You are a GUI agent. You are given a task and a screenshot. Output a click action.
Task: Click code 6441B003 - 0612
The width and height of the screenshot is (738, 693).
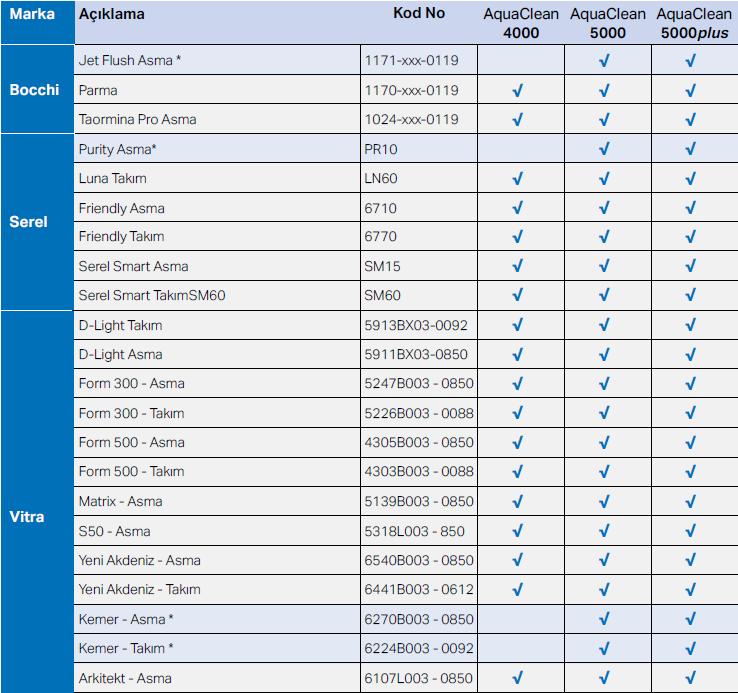point(419,589)
